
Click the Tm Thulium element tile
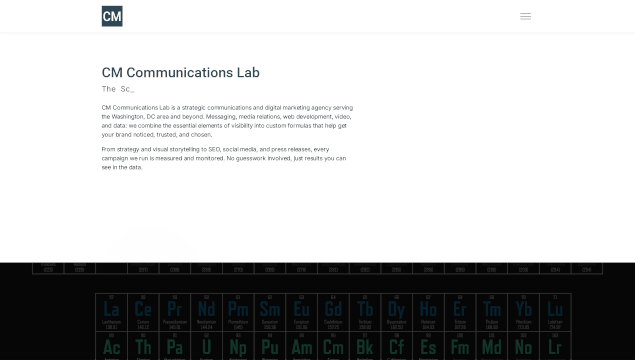492,312
